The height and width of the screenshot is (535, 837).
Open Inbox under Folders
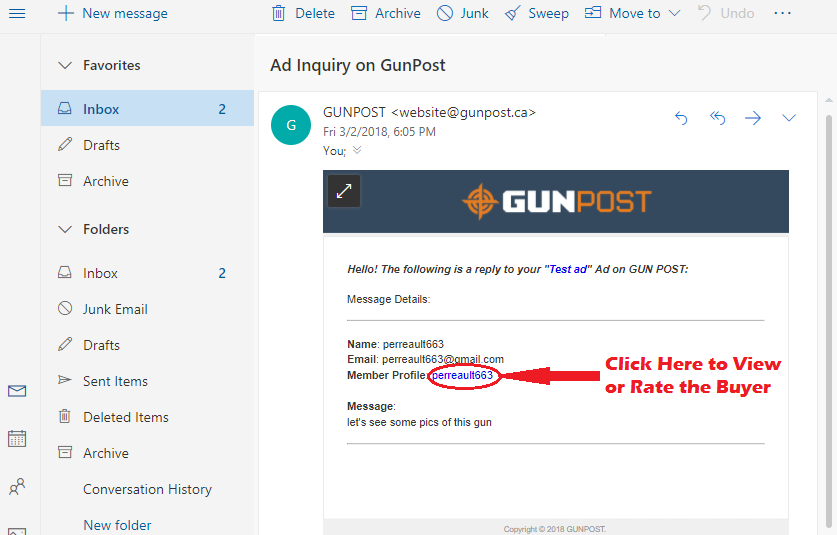pyautogui.click(x=147, y=273)
